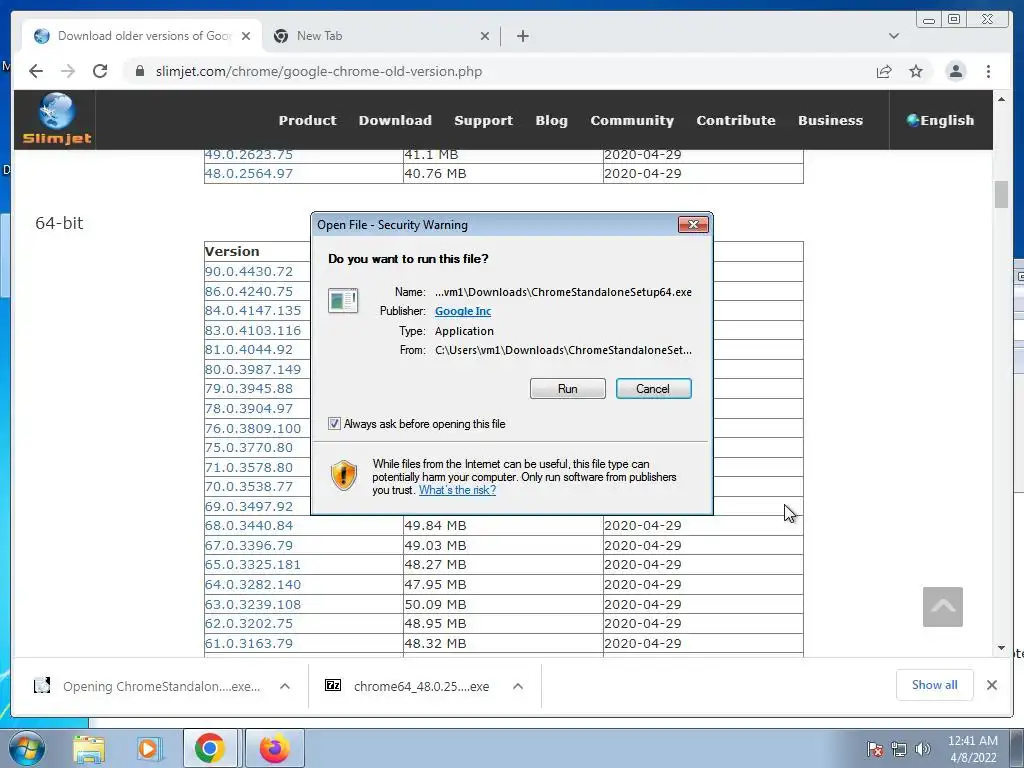This screenshot has height=768, width=1024.
Task: Click Show all downloads button
Action: [935, 685]
